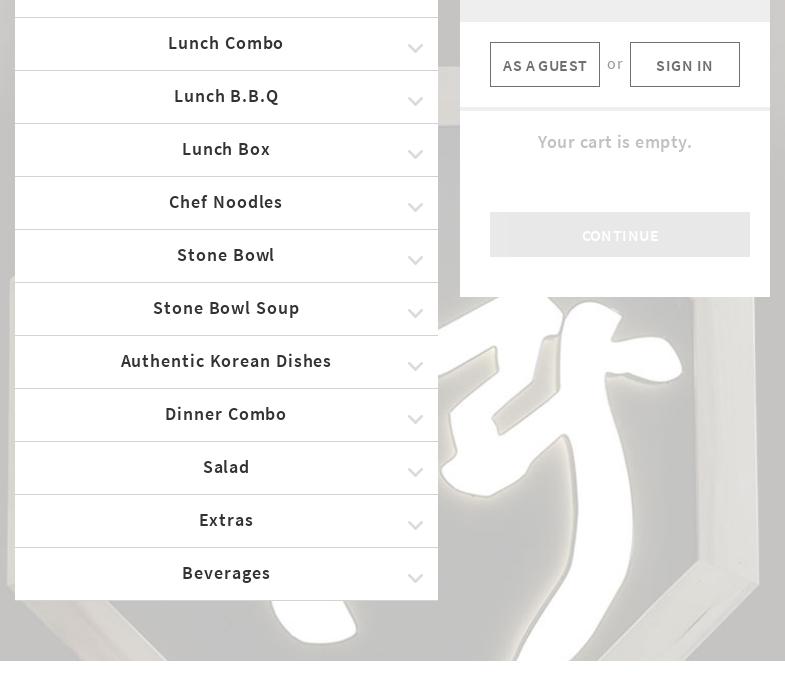Open the Stone Bowl Soup category
This screenshot has width=785, height=682.
226,308
